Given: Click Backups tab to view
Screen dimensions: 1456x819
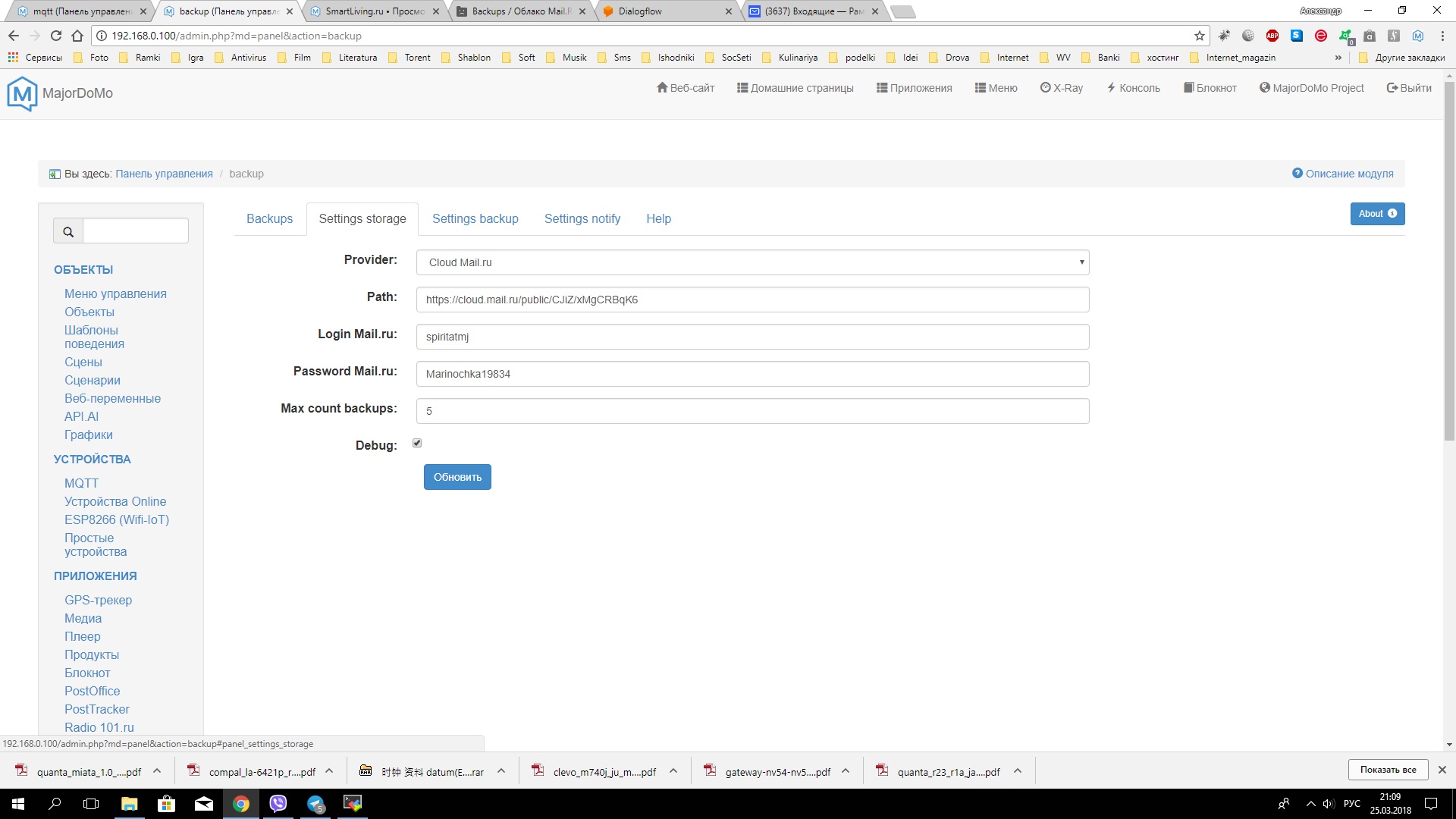Looking at the screenshot, I should point(268,218).
